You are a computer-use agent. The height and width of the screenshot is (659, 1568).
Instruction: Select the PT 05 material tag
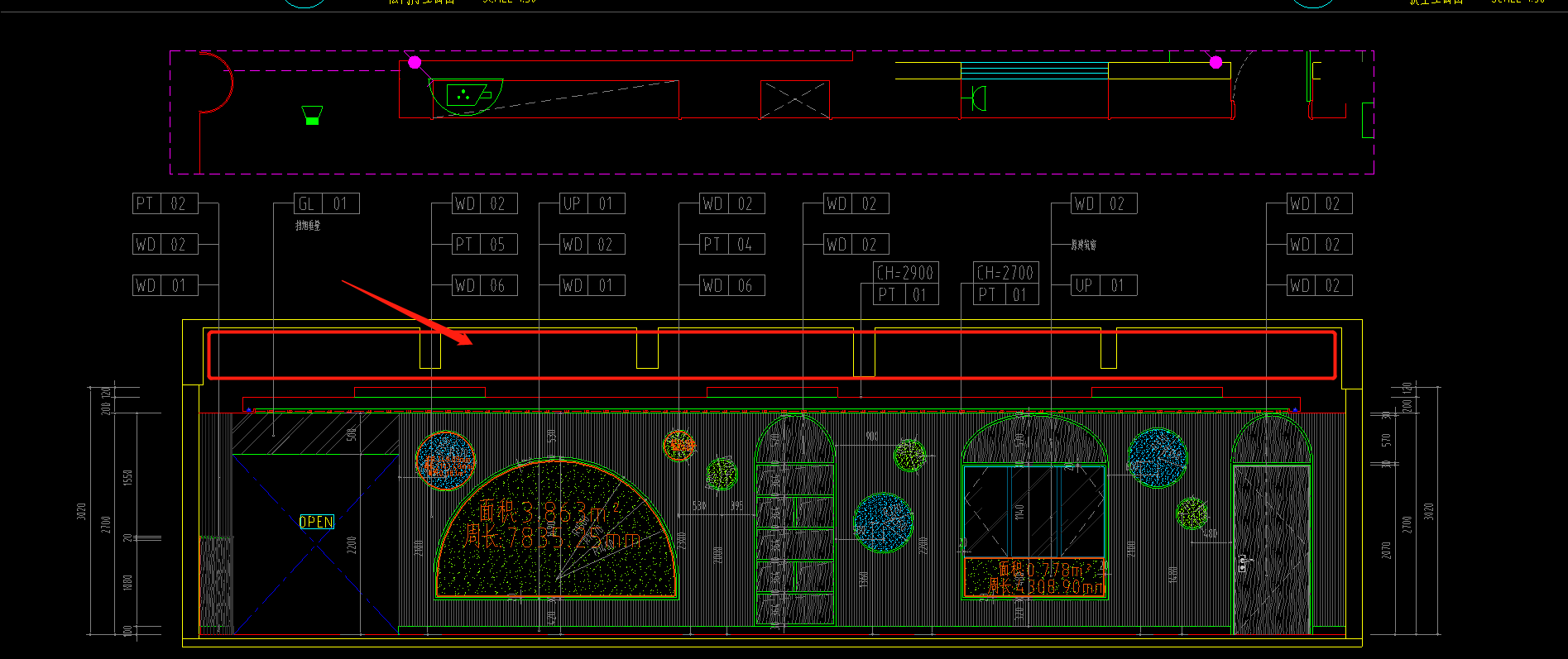point(485,244)
